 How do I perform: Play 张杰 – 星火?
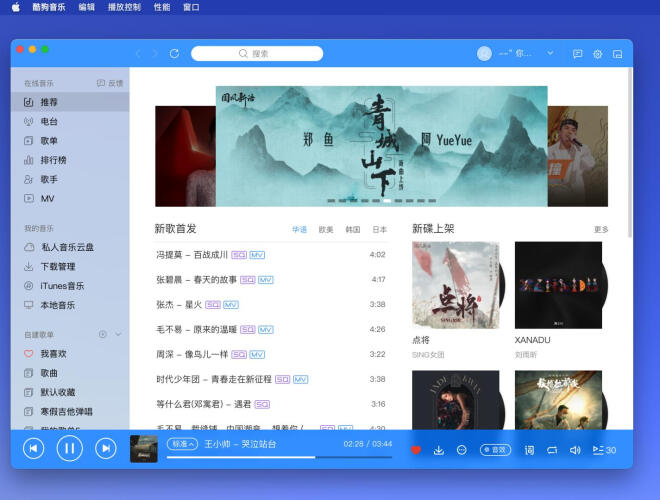(x=271, y=305)
